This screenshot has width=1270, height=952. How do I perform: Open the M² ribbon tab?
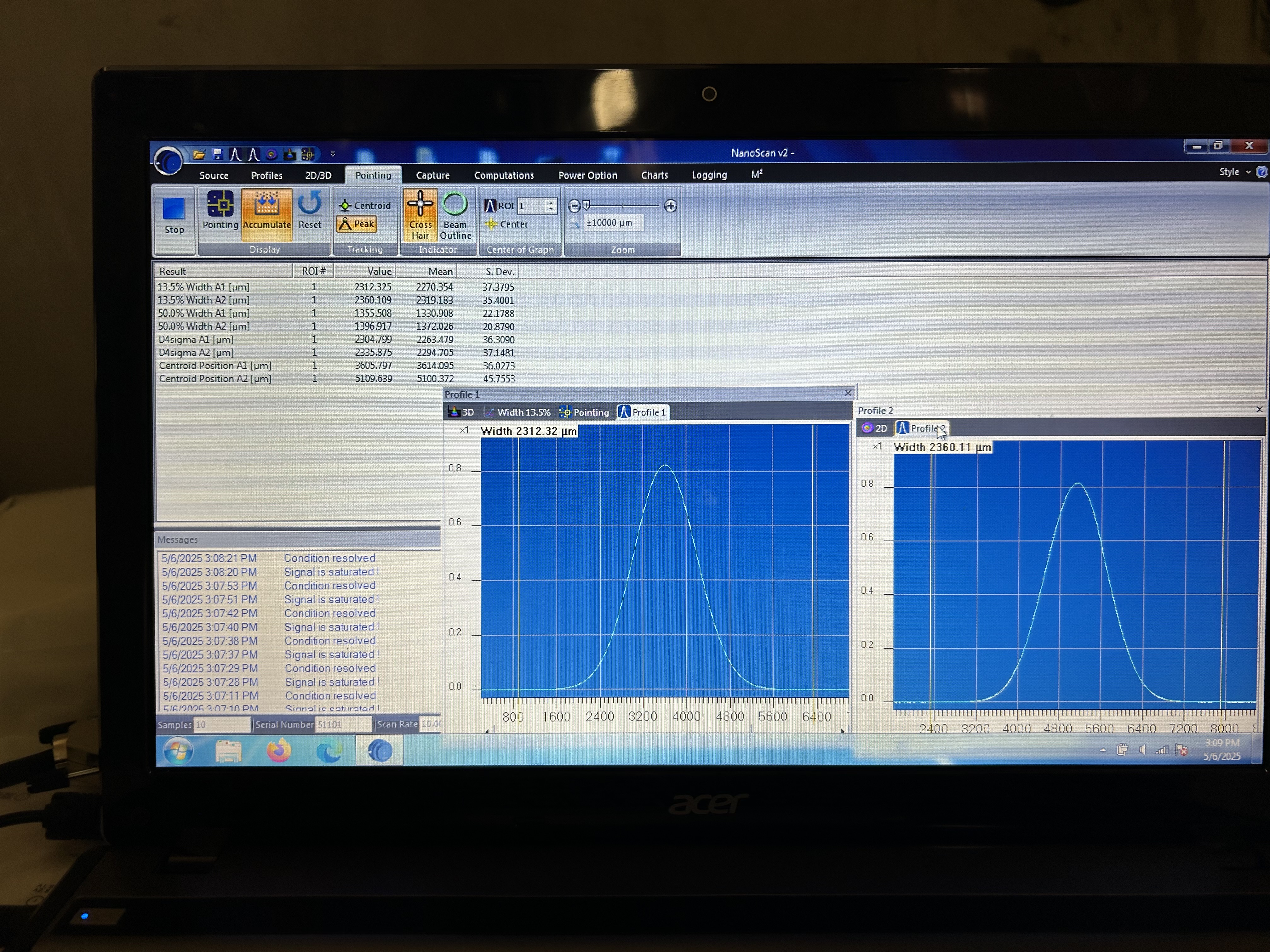(x=757, y=174)
